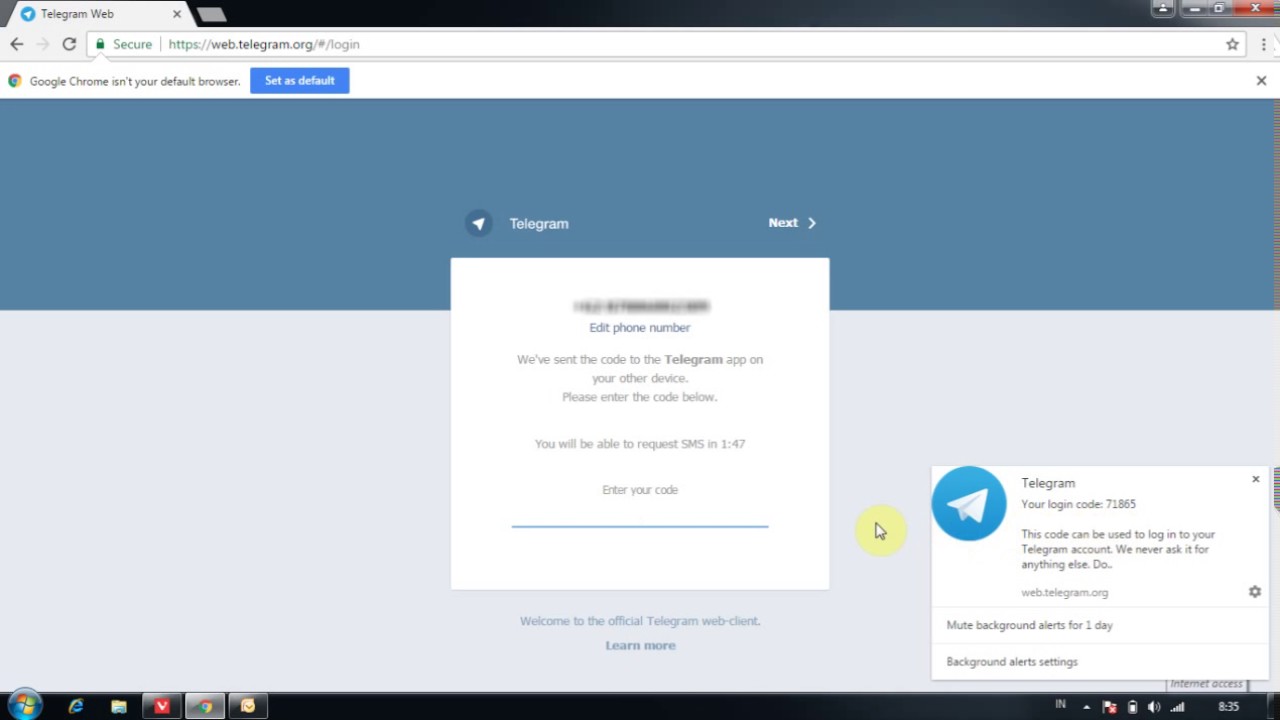
Task: Click the address bar URL
Action: (264, 44)
